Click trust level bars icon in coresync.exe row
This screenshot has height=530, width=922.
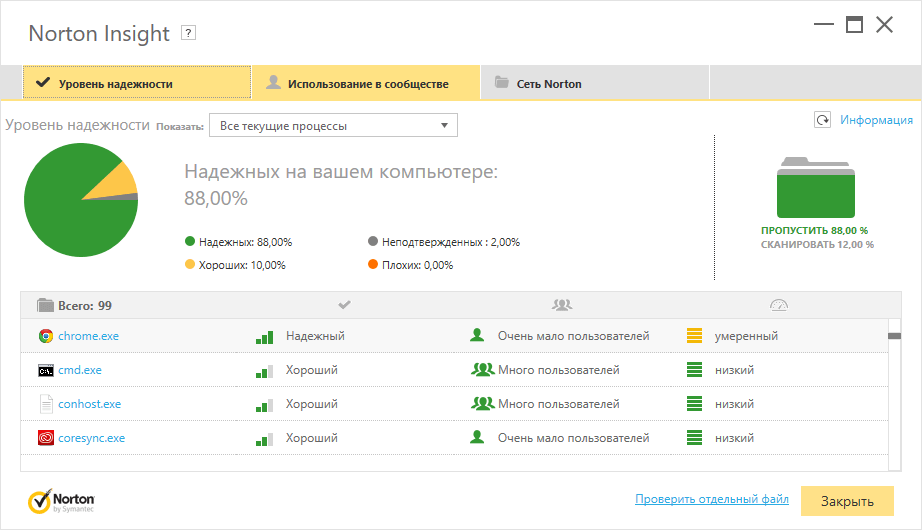click(x=264, y=439)
